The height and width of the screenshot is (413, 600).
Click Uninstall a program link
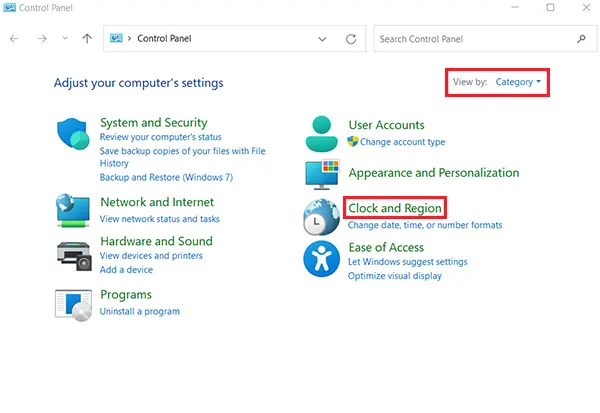click(x=140, y=311)
